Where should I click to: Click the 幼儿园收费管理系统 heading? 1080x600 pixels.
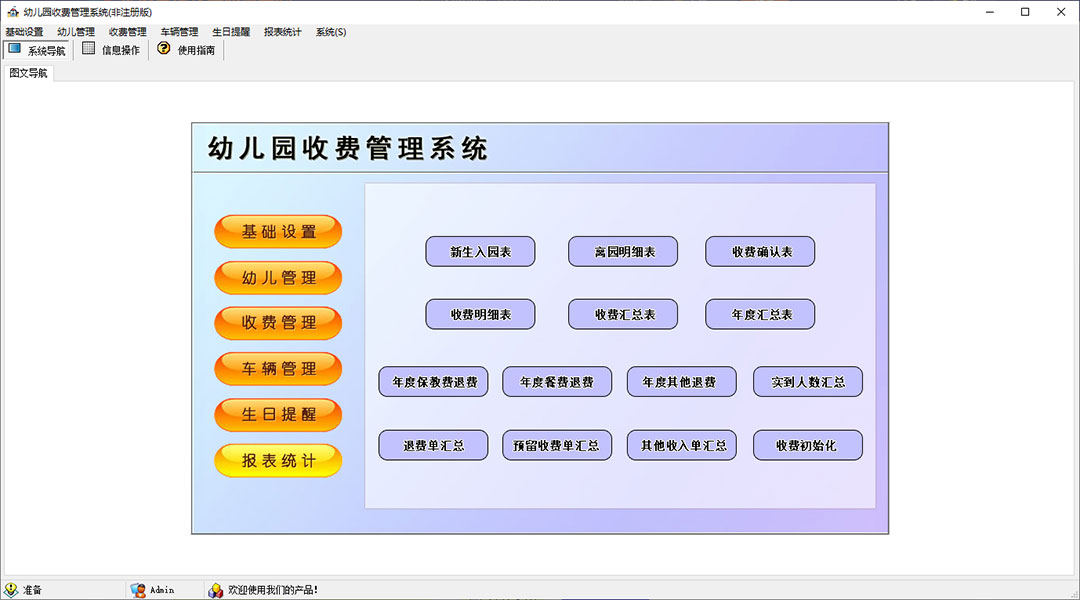(x=348, y=148)
